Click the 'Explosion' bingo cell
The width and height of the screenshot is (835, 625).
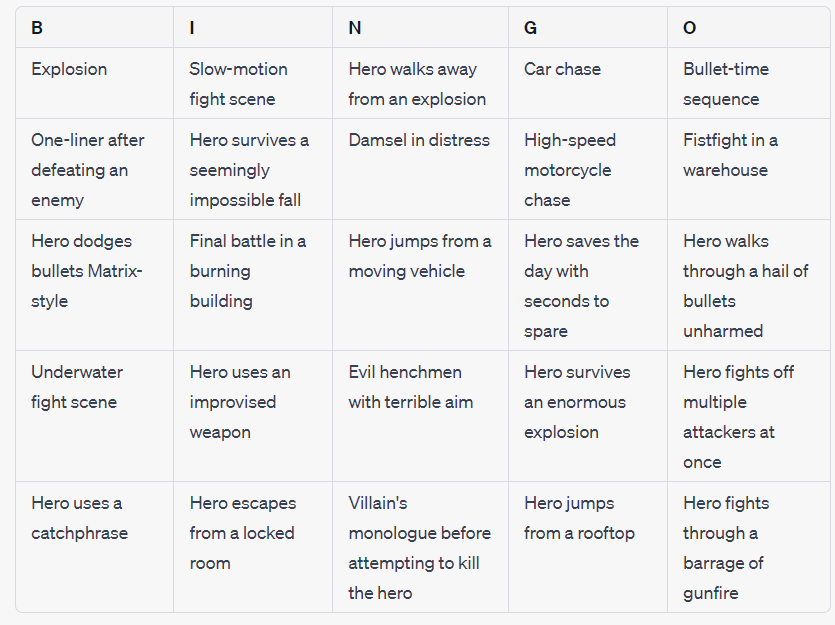(69, 70)
